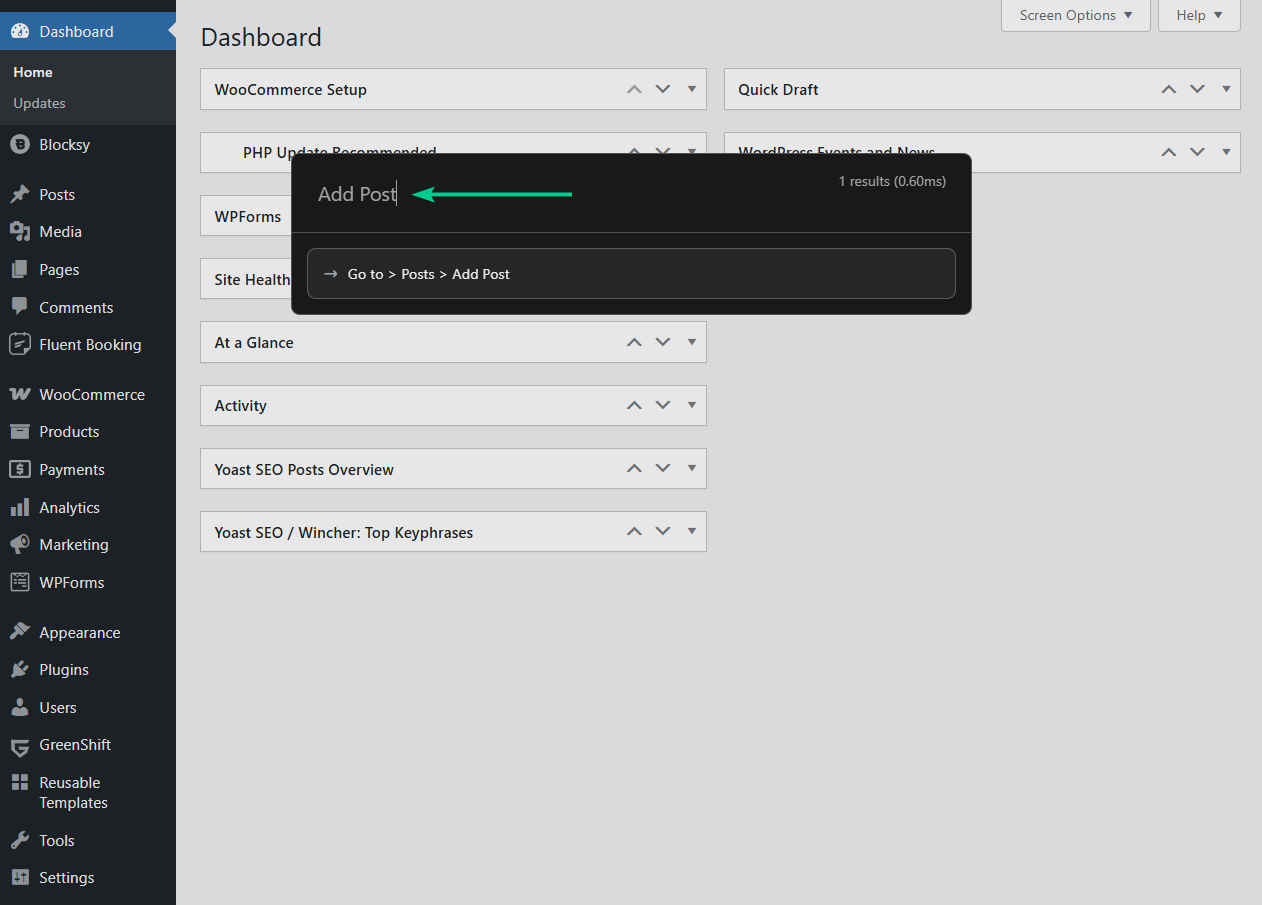The height and width of the screenshot is (905, 1262).
Task: Open the Updates submenu item
Action: (39, 103)
